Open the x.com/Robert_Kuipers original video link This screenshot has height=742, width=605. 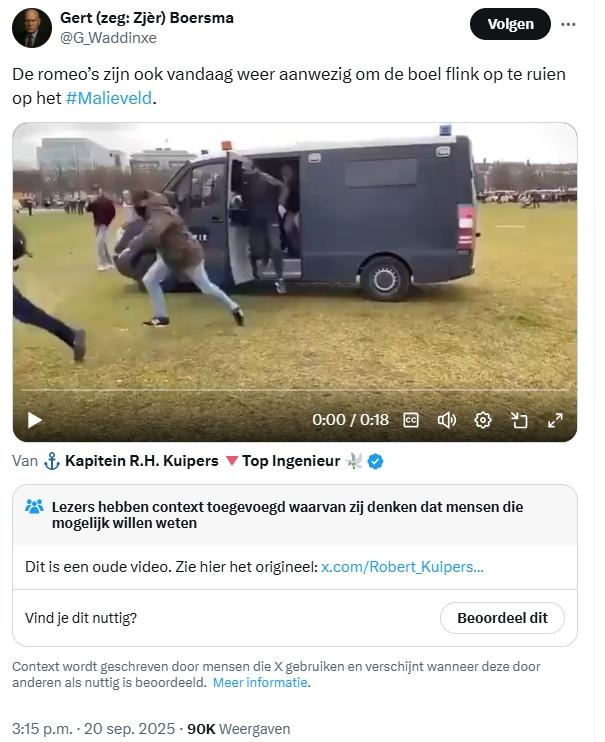tap(402, 567)
